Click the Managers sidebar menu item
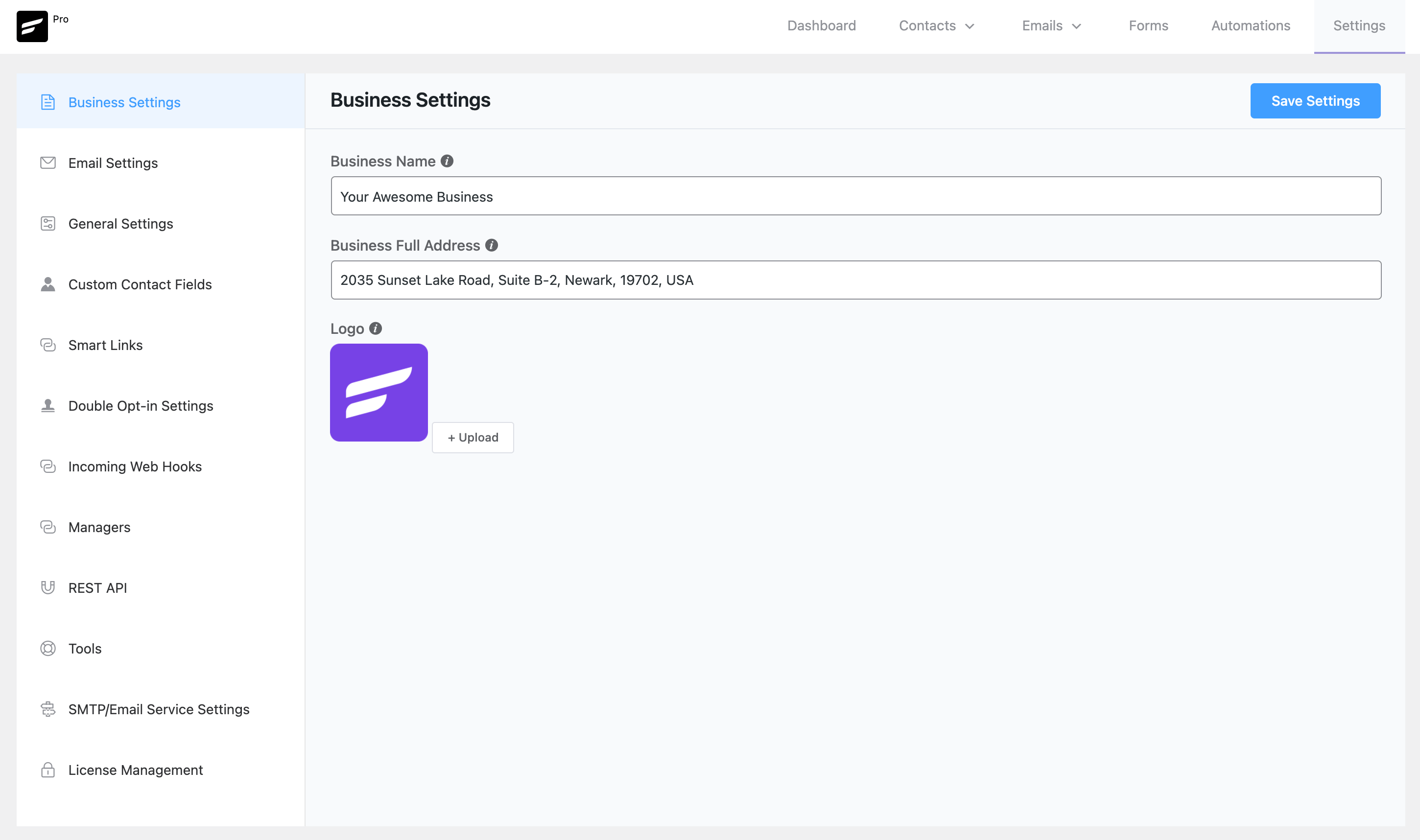The height and width of the screenshot is (840, 1420). tap(99, 527)
